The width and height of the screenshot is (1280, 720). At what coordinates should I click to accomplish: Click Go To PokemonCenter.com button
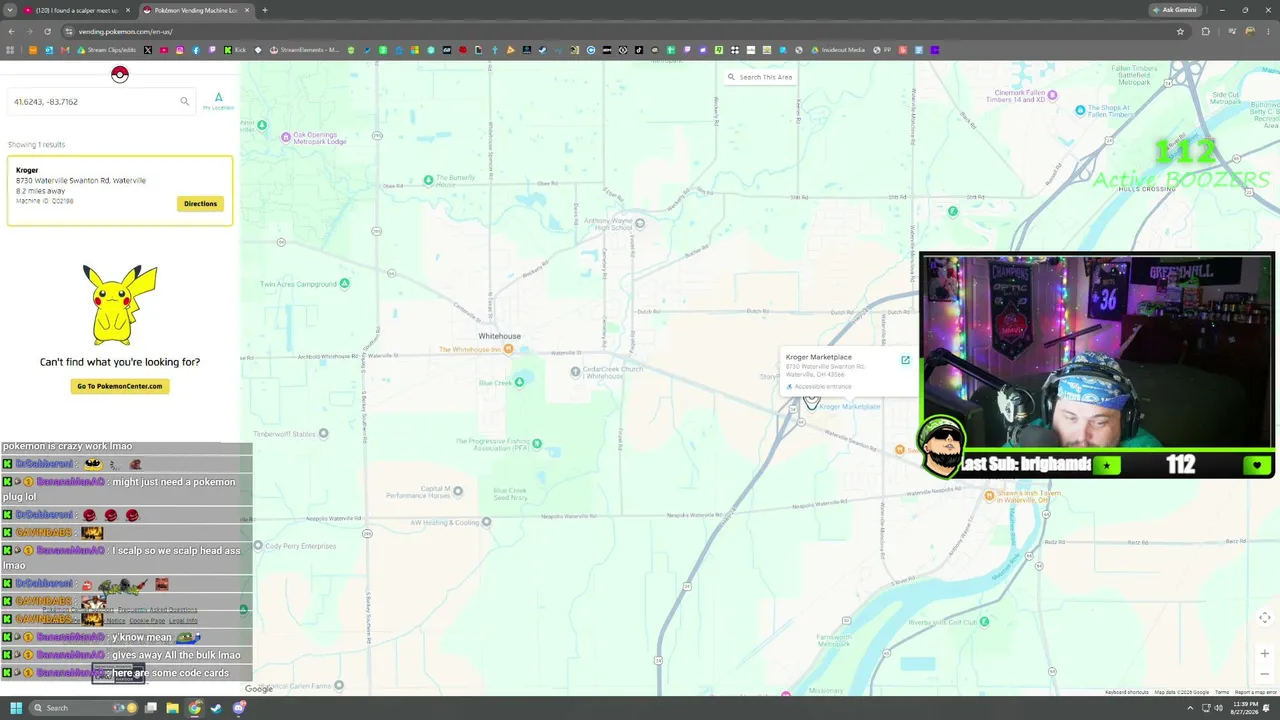point(120,386)
